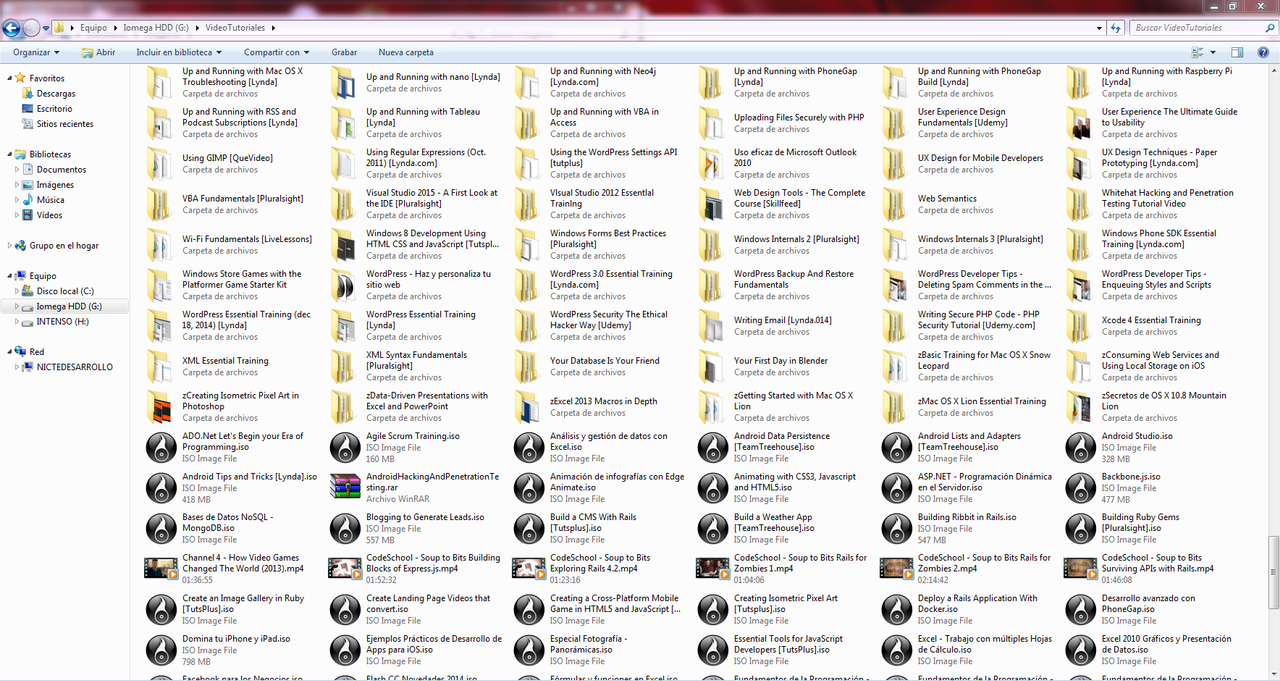Select the Web Semantics folder icon
Screen dimensions: 1280x681
coord(895,204)
